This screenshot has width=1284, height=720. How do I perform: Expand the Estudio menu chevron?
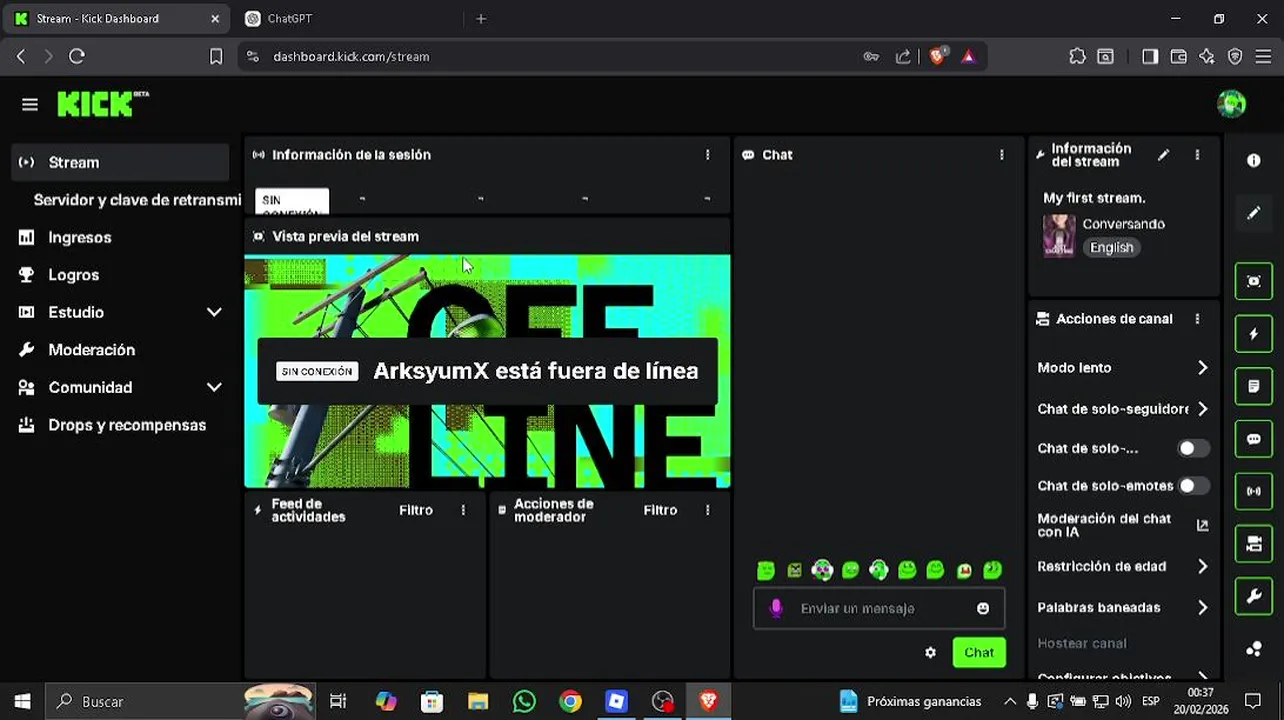pos(214,312)
